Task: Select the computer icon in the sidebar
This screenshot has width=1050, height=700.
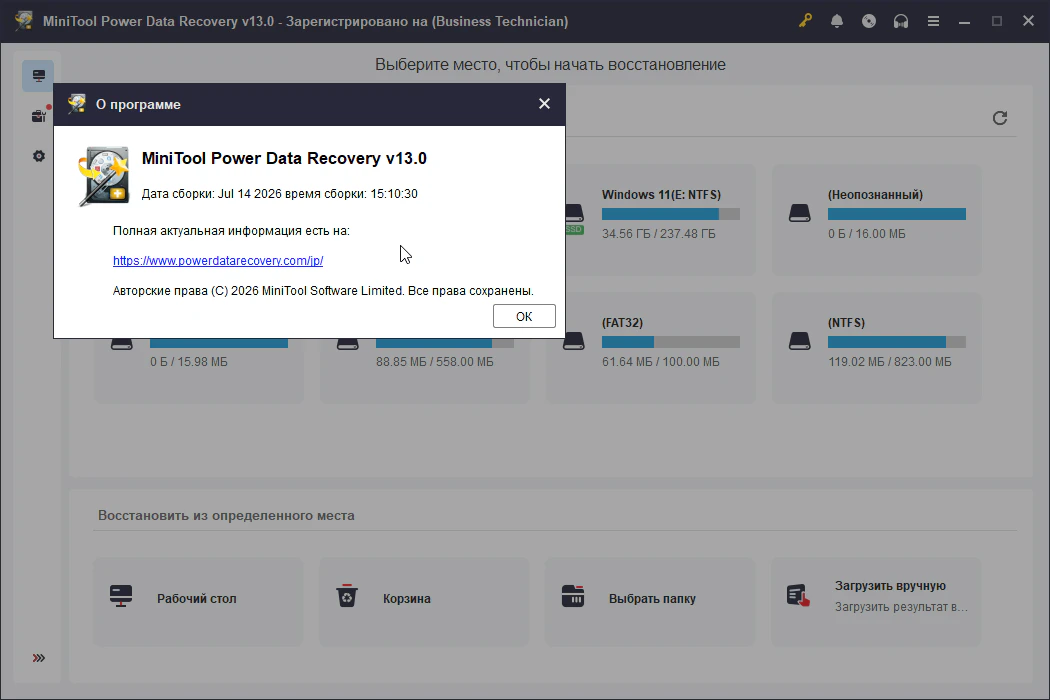Action: (x=38, y=76)
